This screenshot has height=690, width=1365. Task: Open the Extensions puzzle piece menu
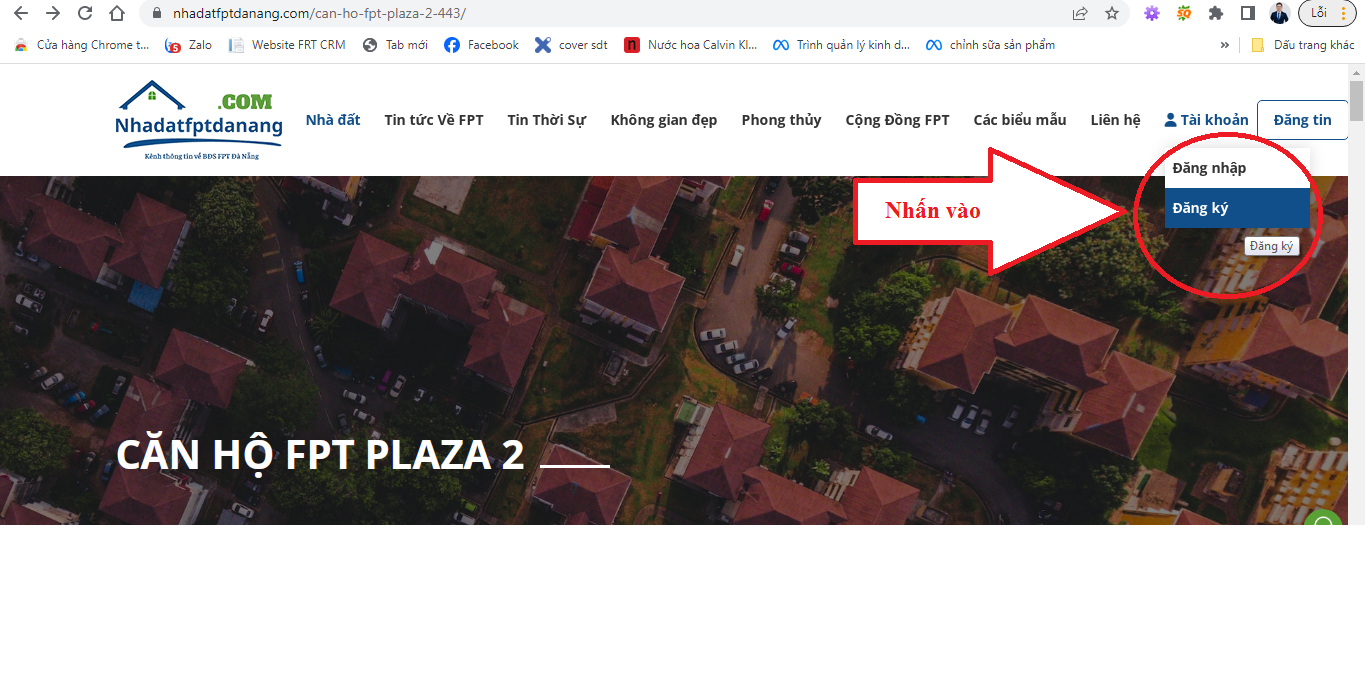click(x=1216, y=14)
